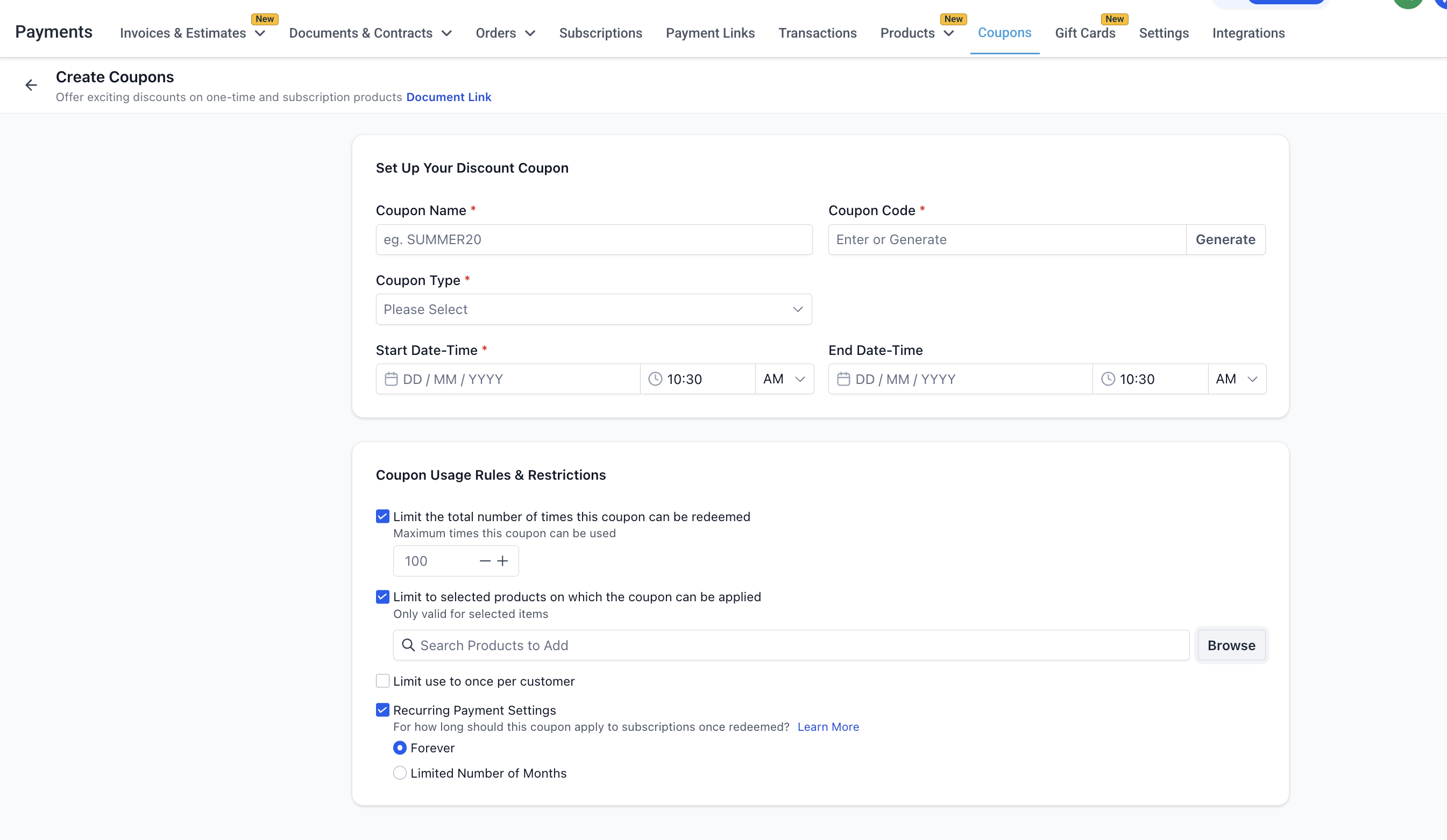Viewport: 1447px width, 840px height.
Task: Open the Transactions tab
Action: pyautogui.click(x=817, y=33)
